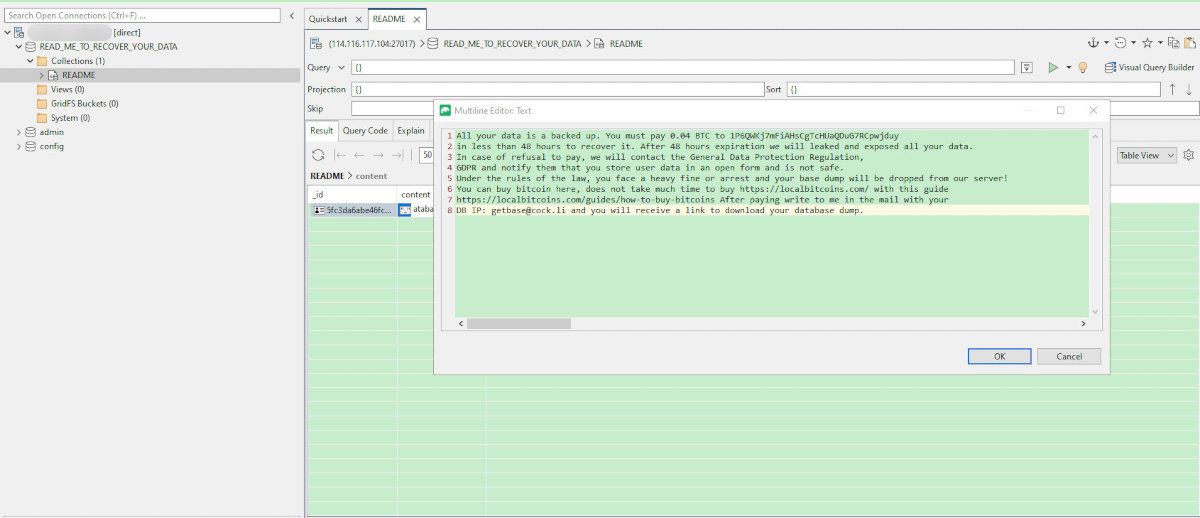Go to the previous results page

359,155
